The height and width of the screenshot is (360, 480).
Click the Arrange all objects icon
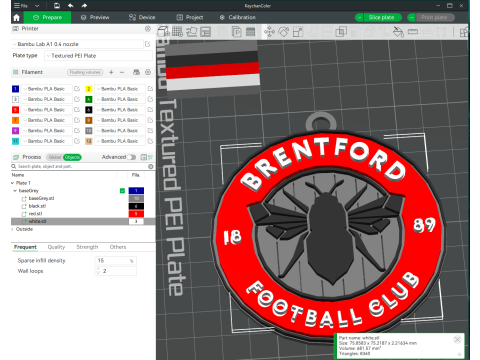pos(206,32)
